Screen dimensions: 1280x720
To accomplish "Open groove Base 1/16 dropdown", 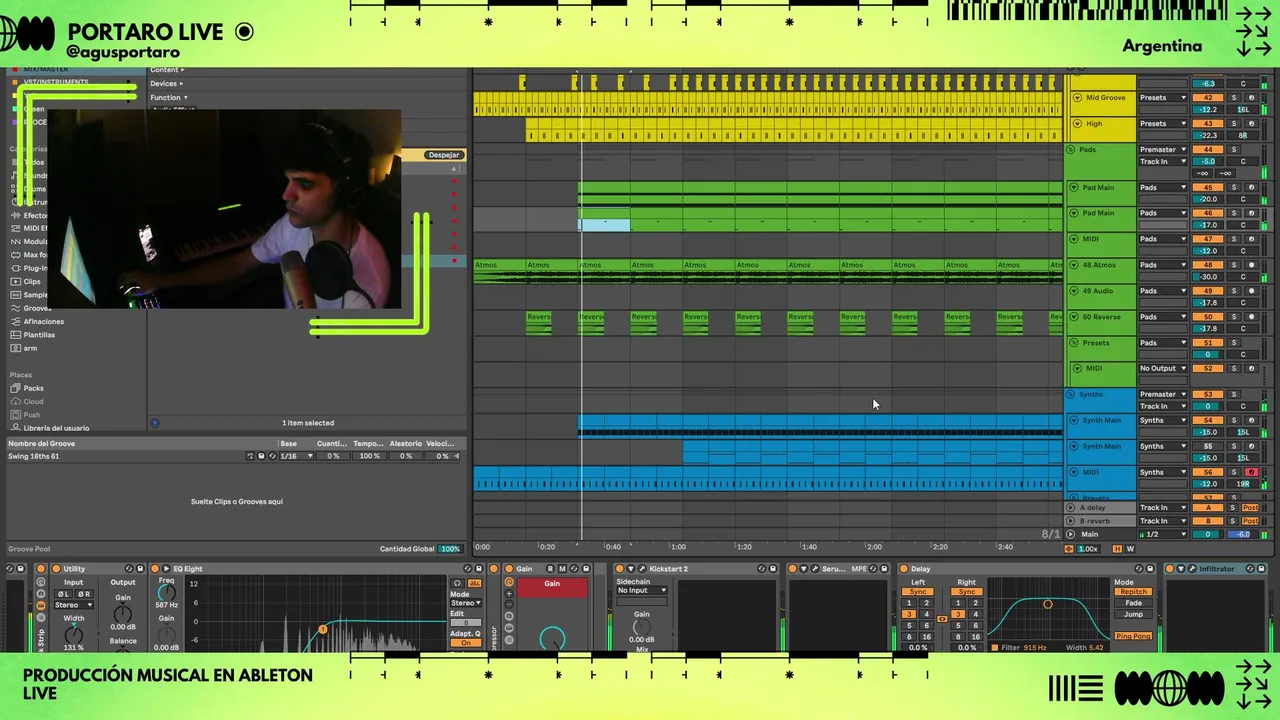I will click(x=298, y=456).
